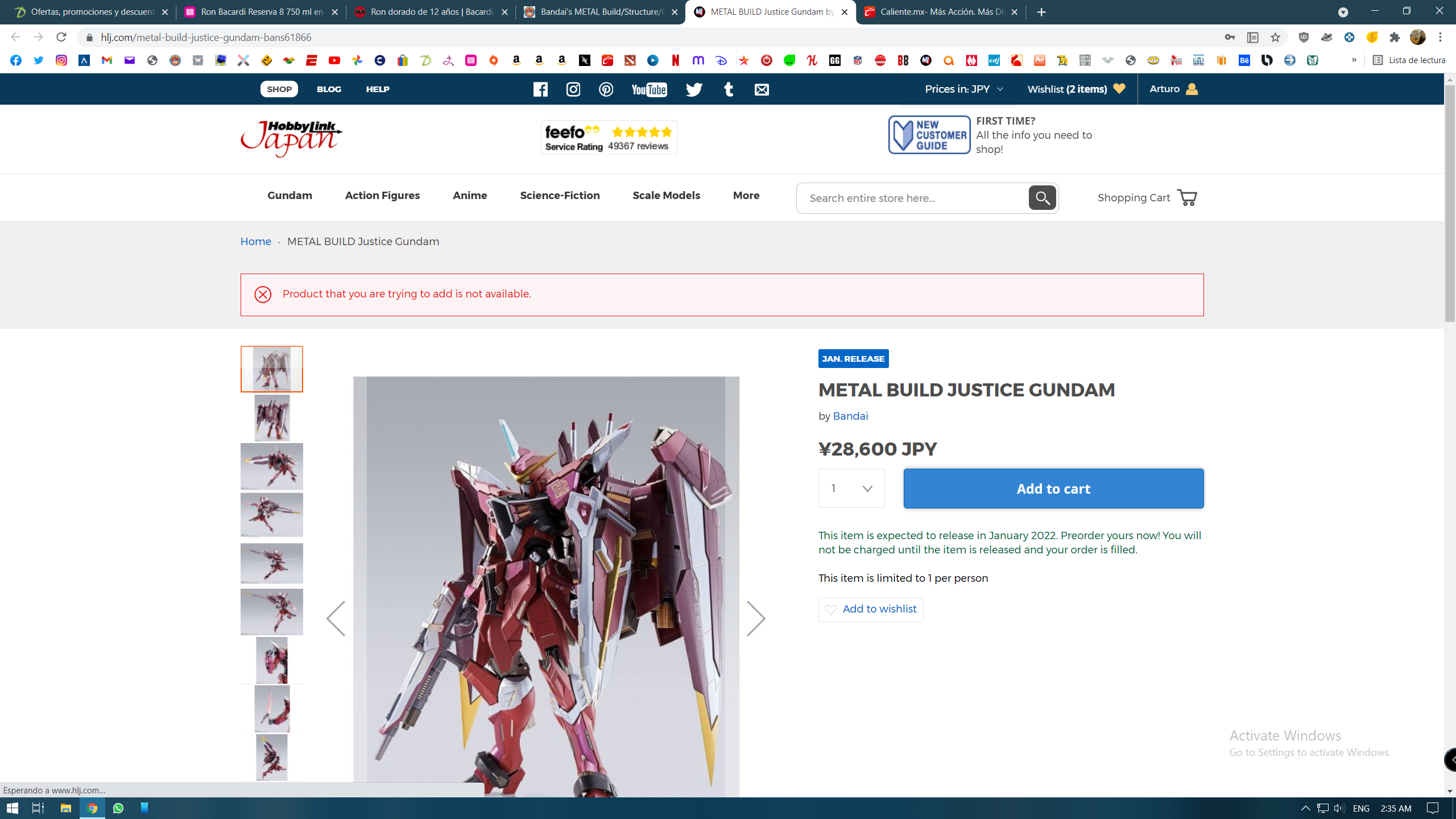Viewport: 1456px width, 819px height.
Task: Open the quantity selector dropdown
Action: click(x=851, y=489)
